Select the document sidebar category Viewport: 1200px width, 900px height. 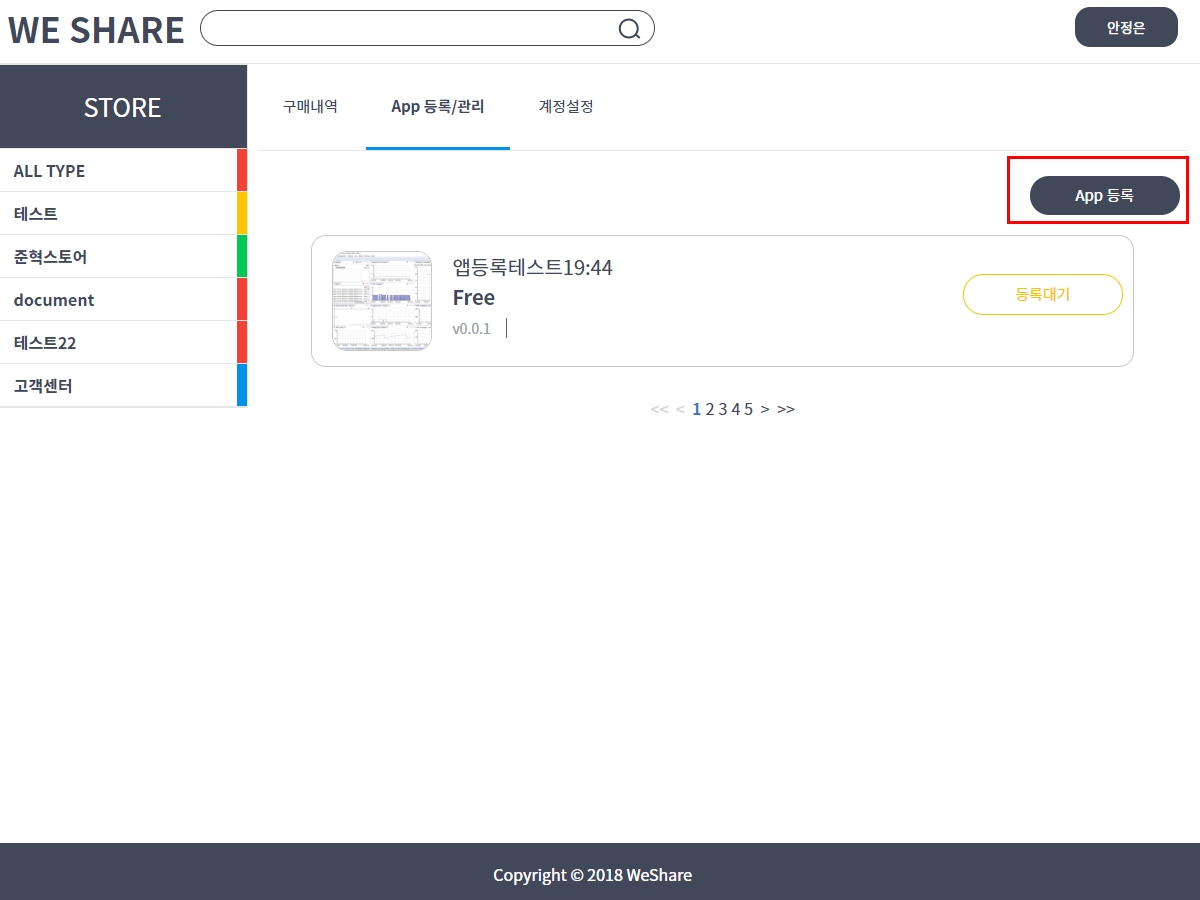click(120, 300)
